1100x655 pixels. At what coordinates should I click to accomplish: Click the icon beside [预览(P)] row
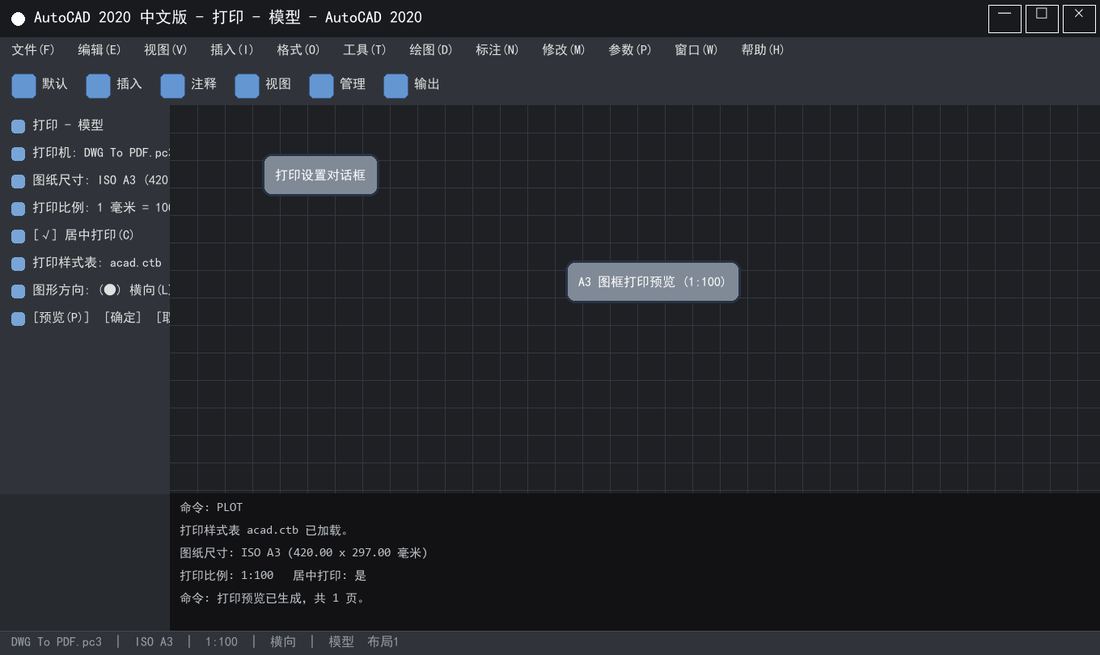(x=18, y=318)
